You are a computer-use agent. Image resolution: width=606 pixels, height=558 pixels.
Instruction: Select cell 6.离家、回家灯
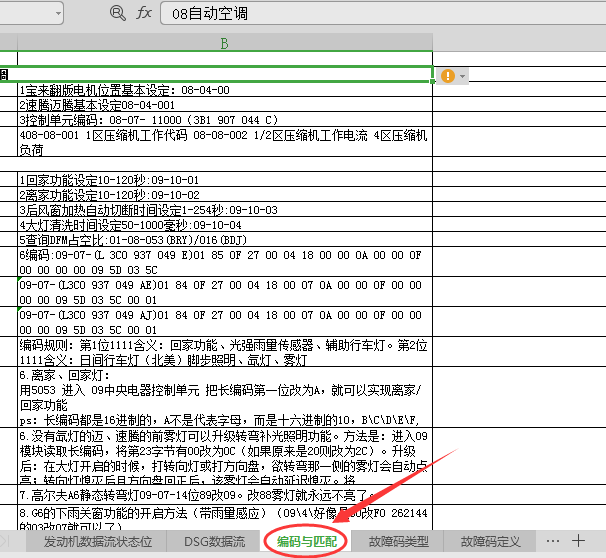[225, 397]
